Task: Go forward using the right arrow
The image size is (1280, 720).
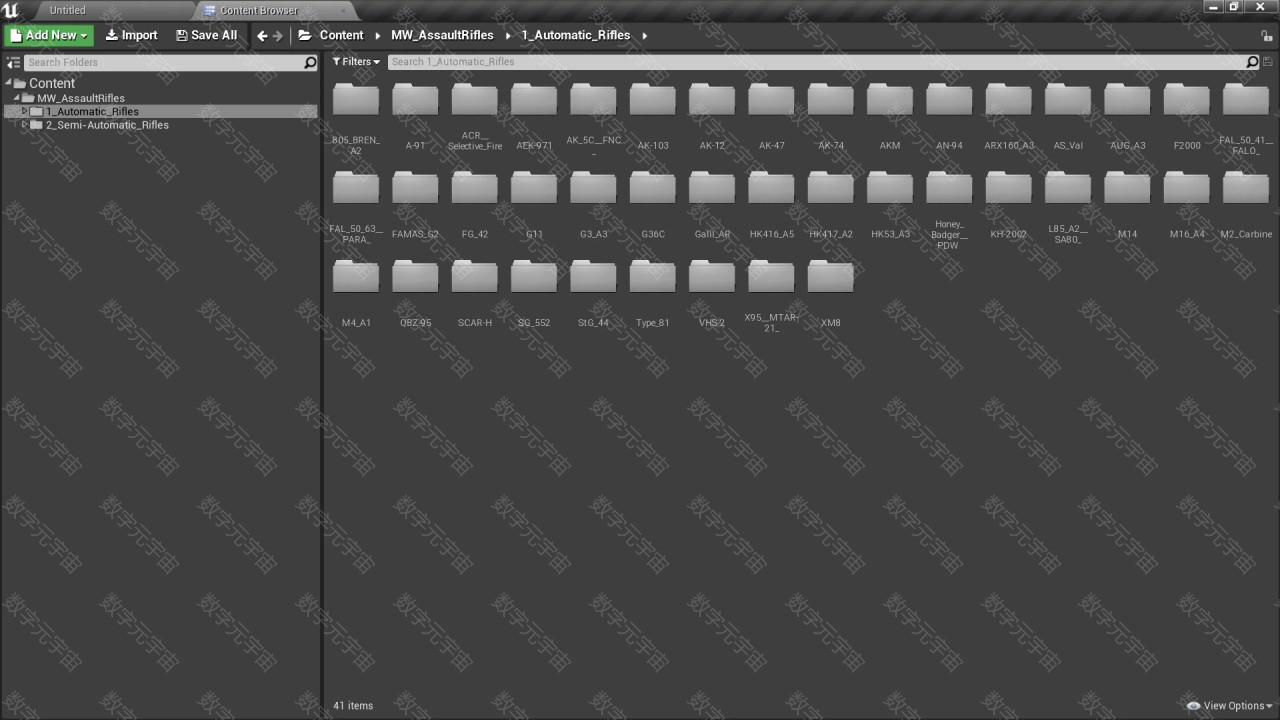Action: pyautogui.click(x=278, y=36)
